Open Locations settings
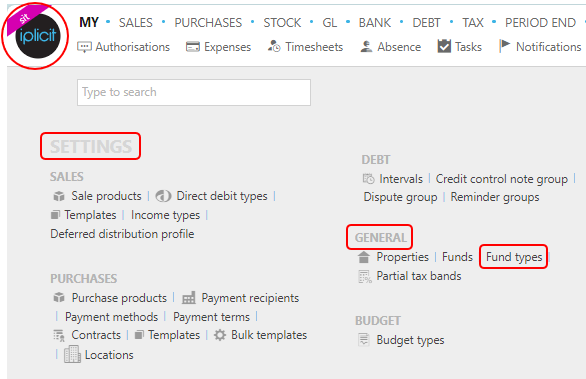The image size is (586, 379). coord(109,355)
